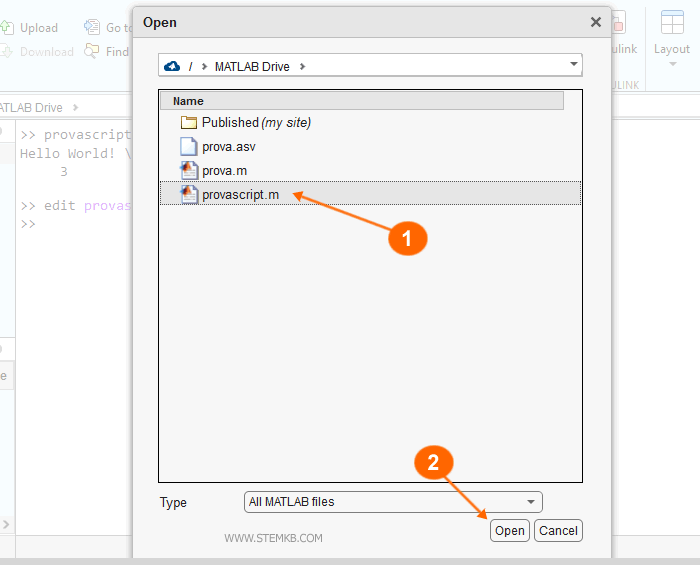Click the Layout icon in toolstrip

coord(672,23)
